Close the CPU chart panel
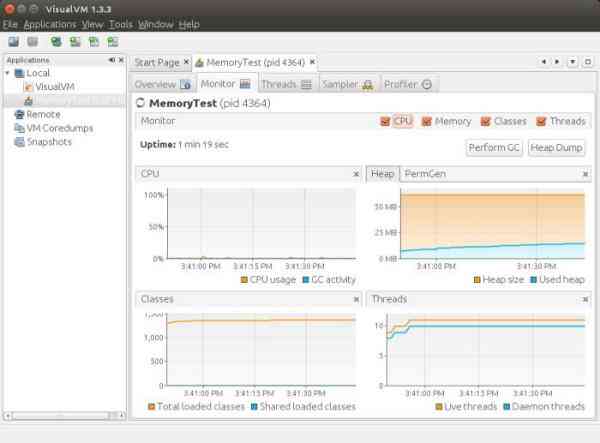Screen dimensions: 600x443 pyautogui.click(x=356, y=174)
